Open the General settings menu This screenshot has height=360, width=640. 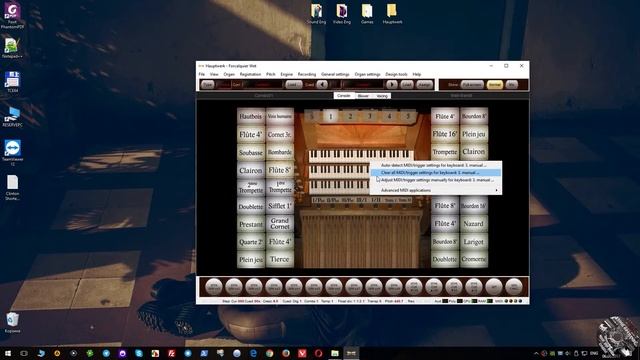click(x=335, y=74)
